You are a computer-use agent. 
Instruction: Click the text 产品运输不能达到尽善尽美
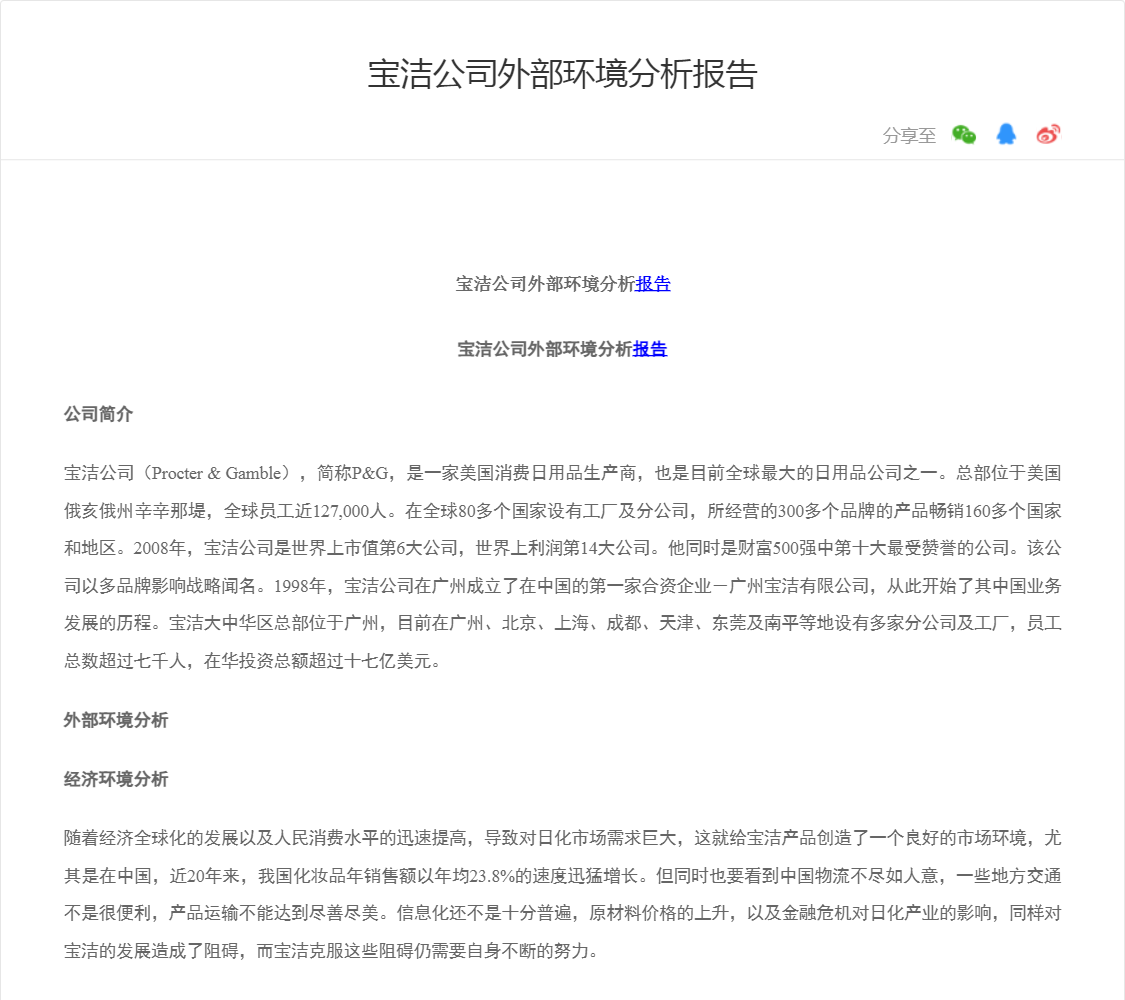click(273, 913)
